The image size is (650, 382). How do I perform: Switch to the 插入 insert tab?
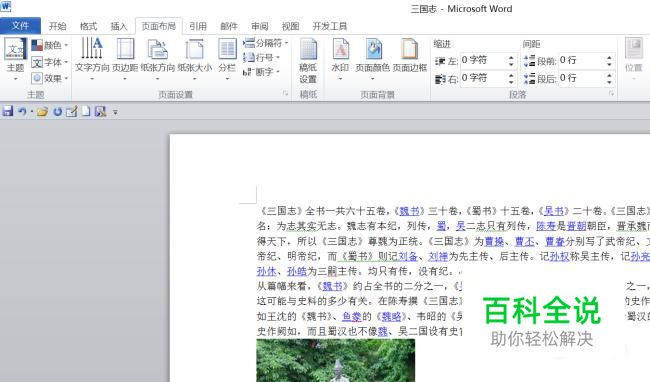click(x=119, y=26)
